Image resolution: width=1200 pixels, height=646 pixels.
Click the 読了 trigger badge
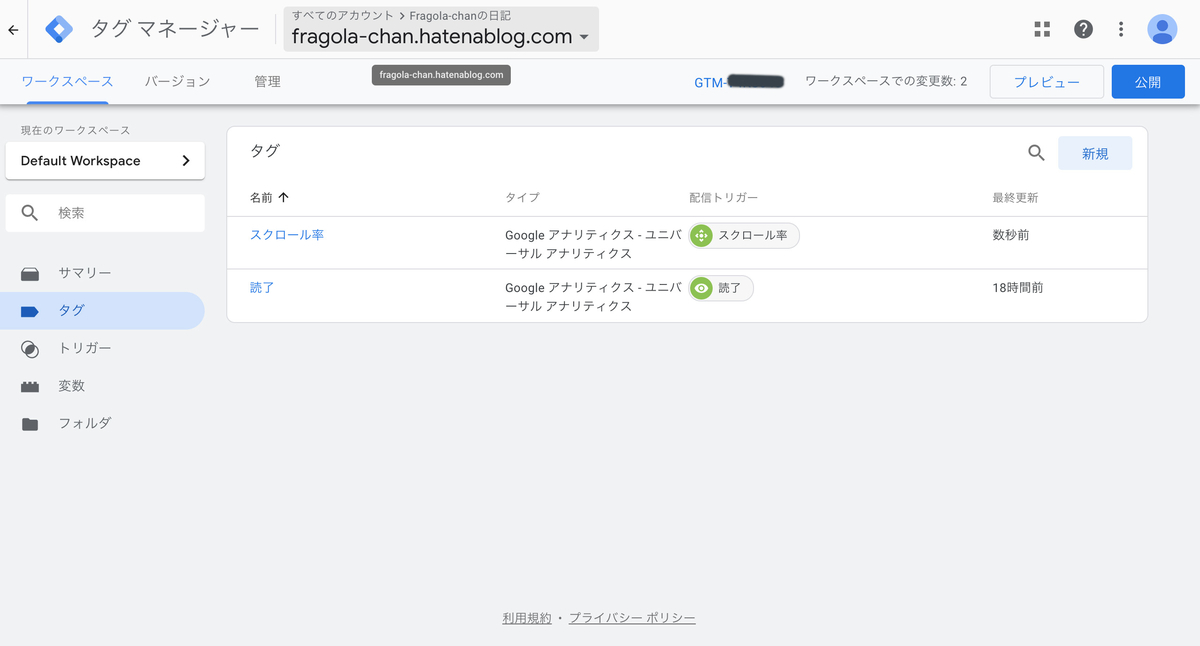pos(720,289)
